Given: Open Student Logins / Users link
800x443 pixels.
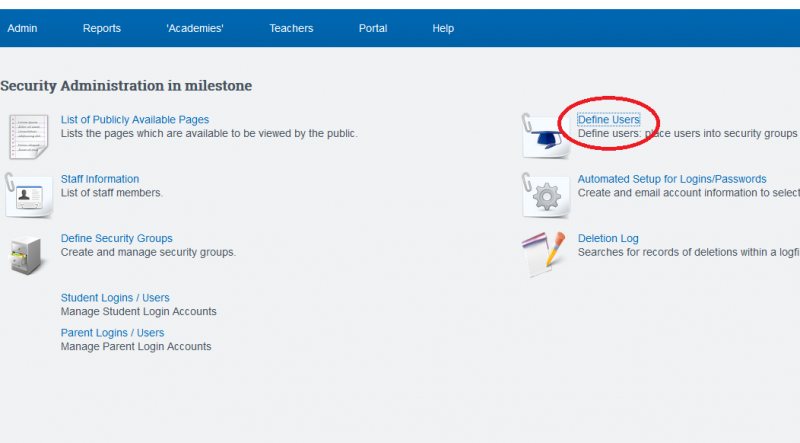Looking at the screenshot, I should pyautogui.click(x=115, y=298).
